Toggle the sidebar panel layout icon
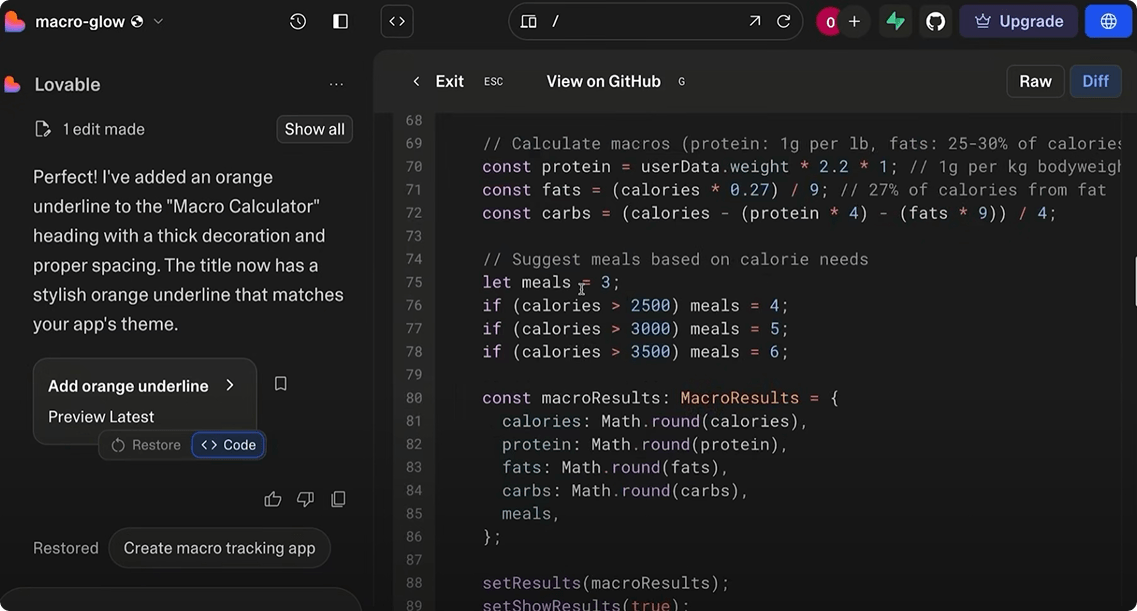This screenshot has height=611, width=1137. [x=340, y=21]
